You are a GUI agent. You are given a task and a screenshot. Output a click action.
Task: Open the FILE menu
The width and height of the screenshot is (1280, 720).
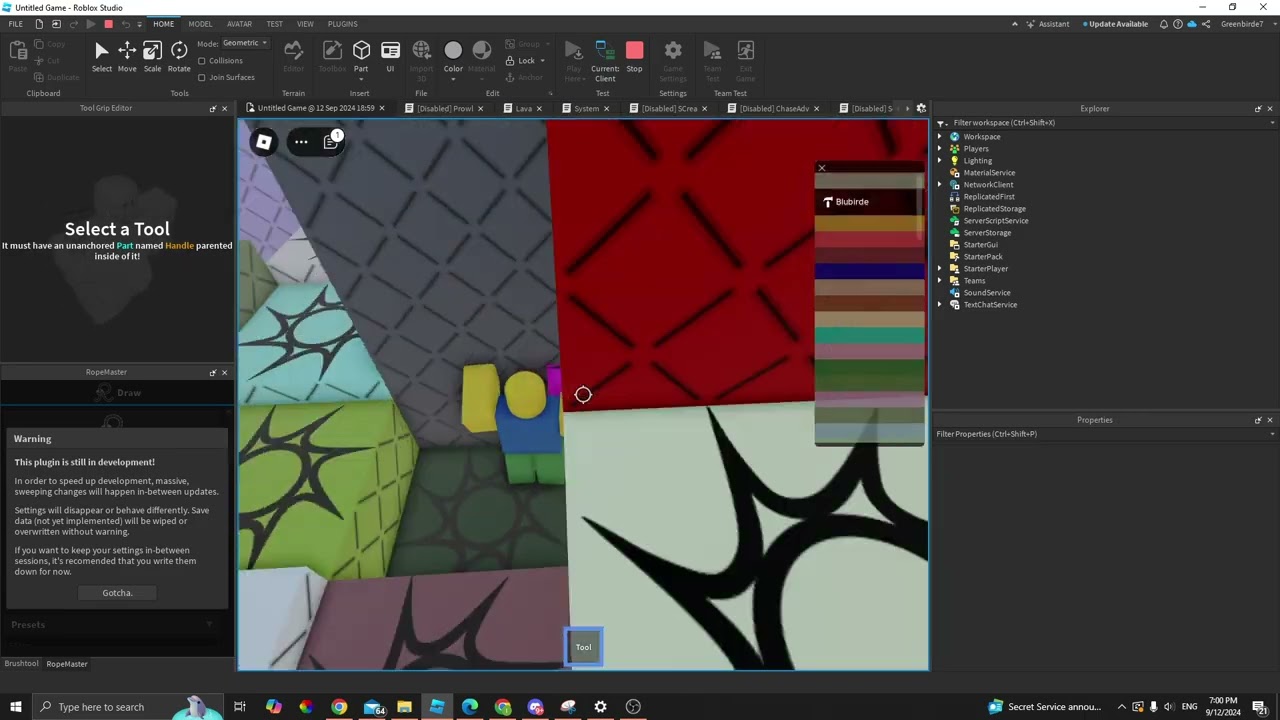click(x=16, y=24)
